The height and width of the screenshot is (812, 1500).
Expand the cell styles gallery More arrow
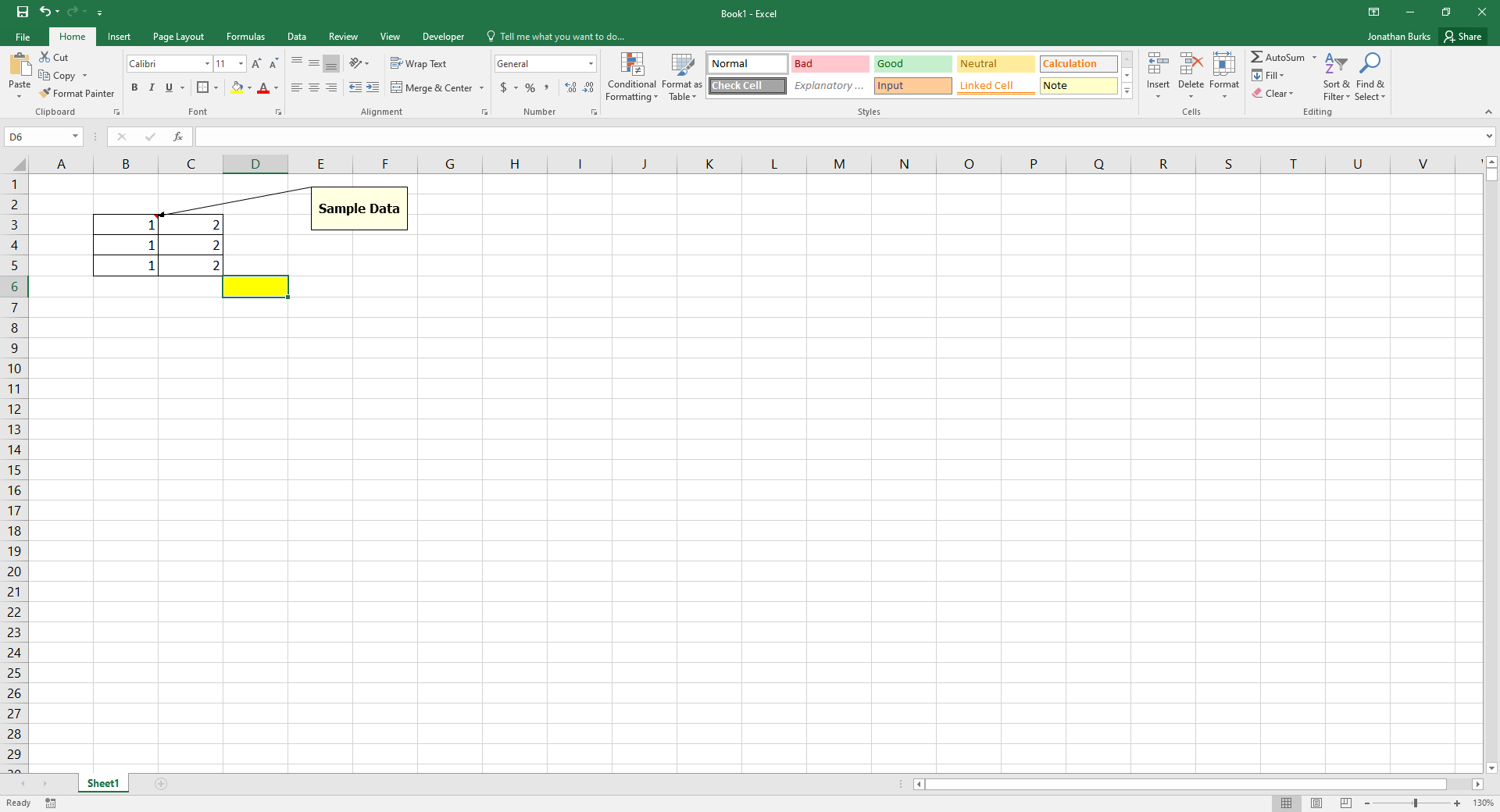[x=1127, y=91]
